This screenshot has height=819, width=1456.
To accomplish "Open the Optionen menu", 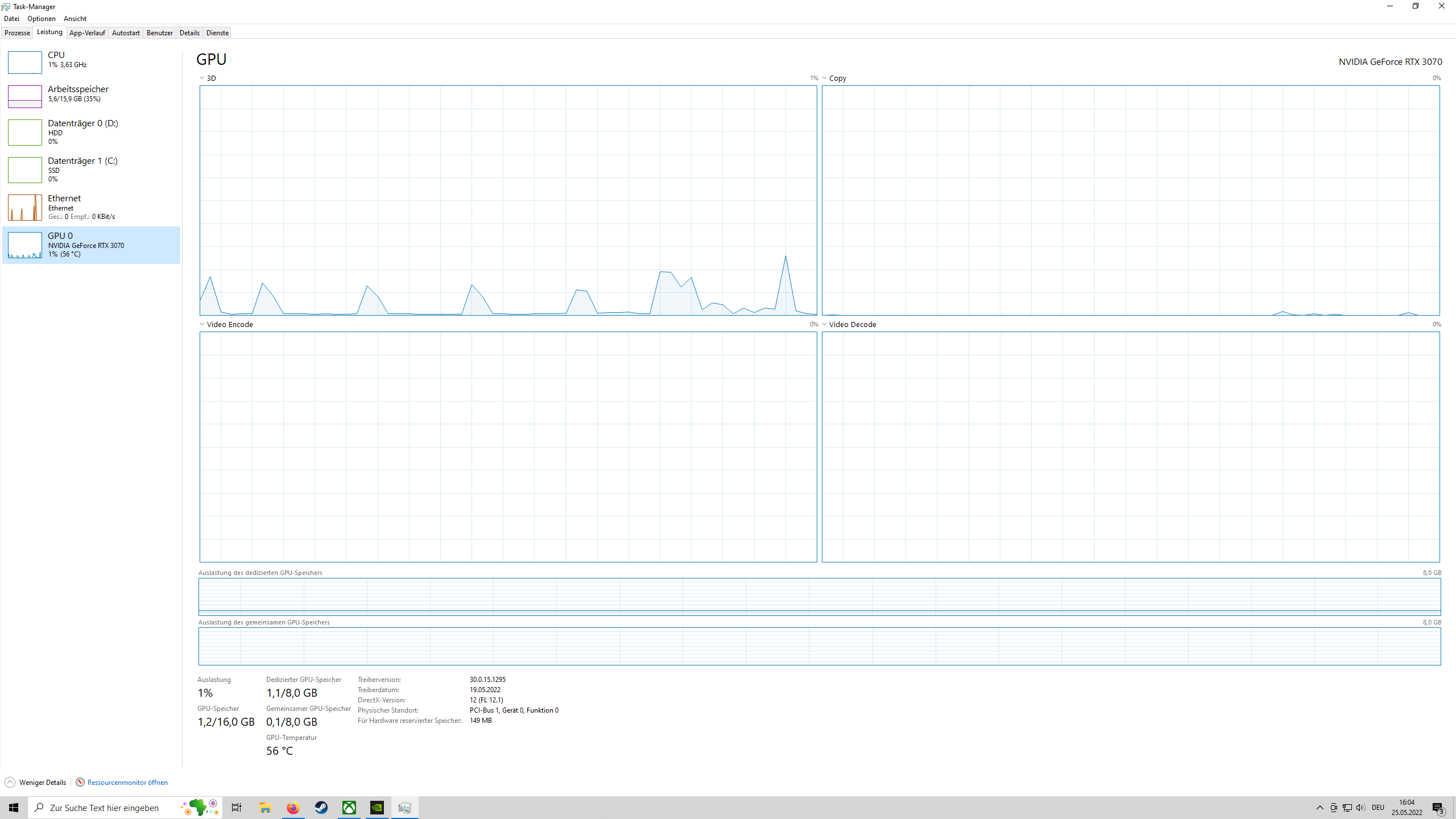I will click(x=41, y=19).
